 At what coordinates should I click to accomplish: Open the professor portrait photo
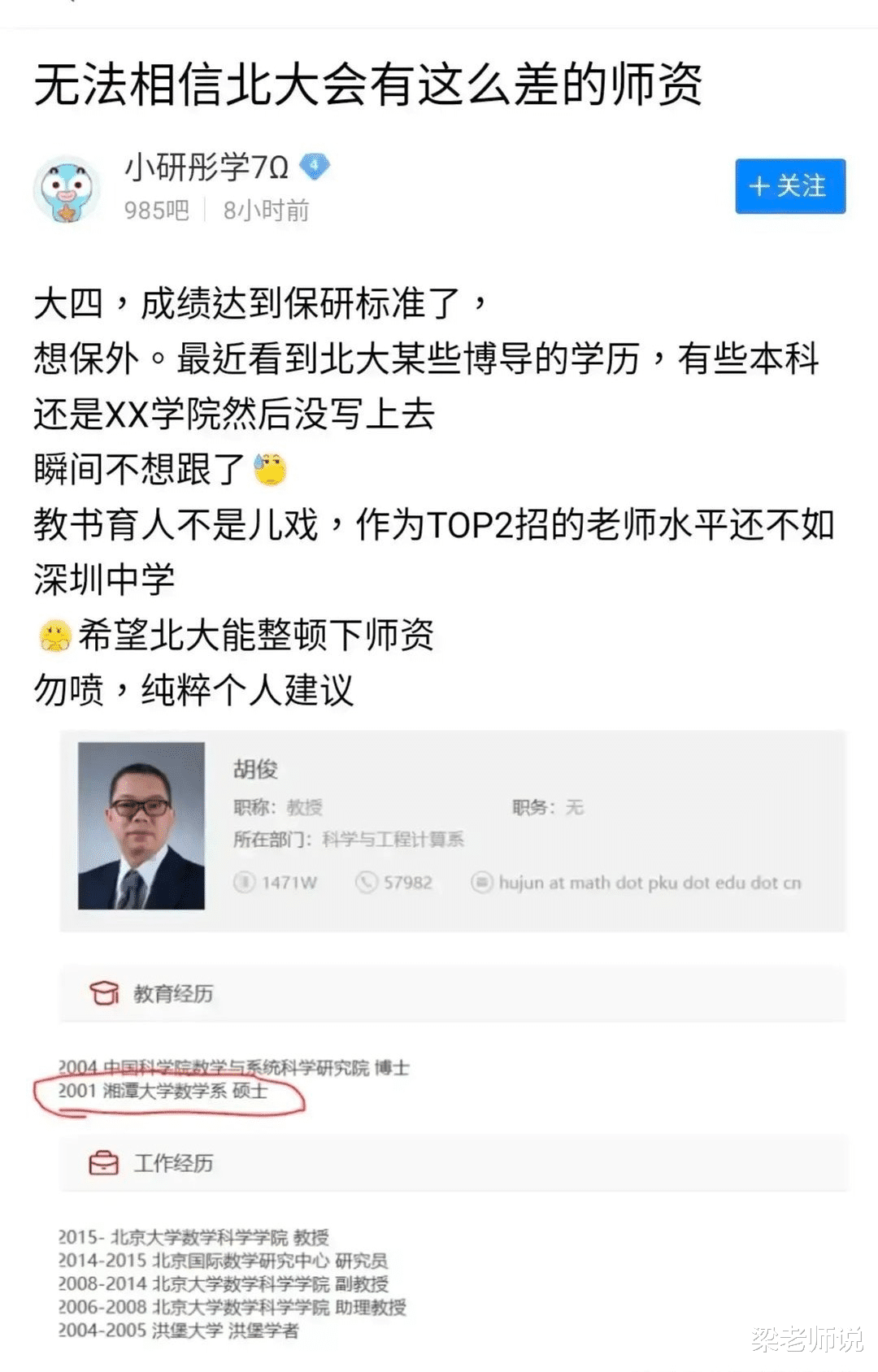click(141, 826)
